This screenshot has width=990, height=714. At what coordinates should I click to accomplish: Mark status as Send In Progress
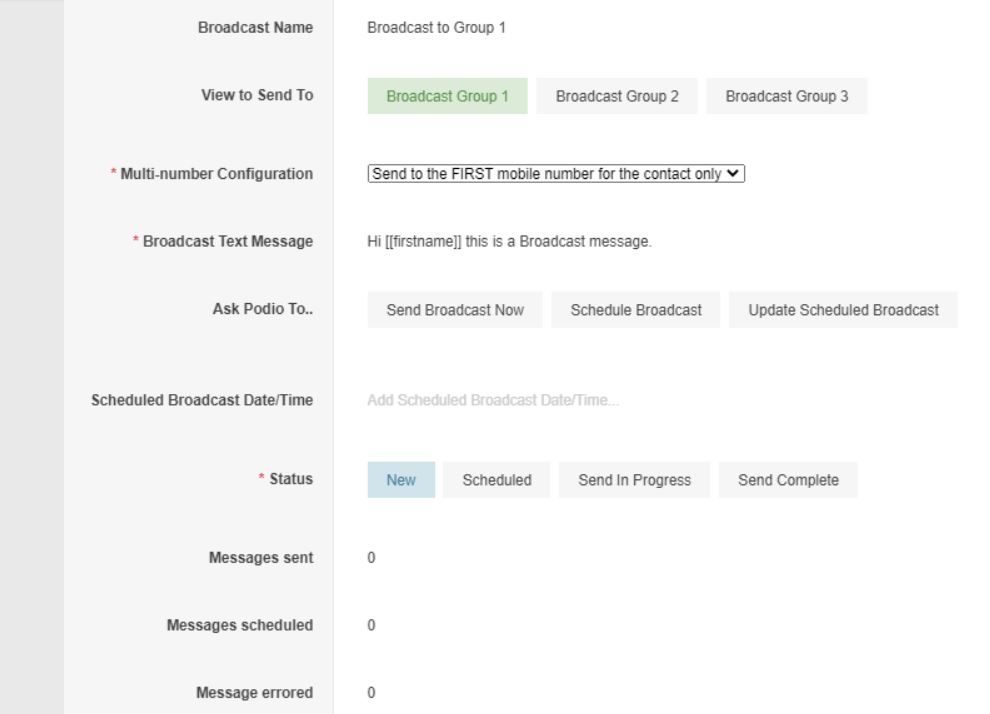634,480
